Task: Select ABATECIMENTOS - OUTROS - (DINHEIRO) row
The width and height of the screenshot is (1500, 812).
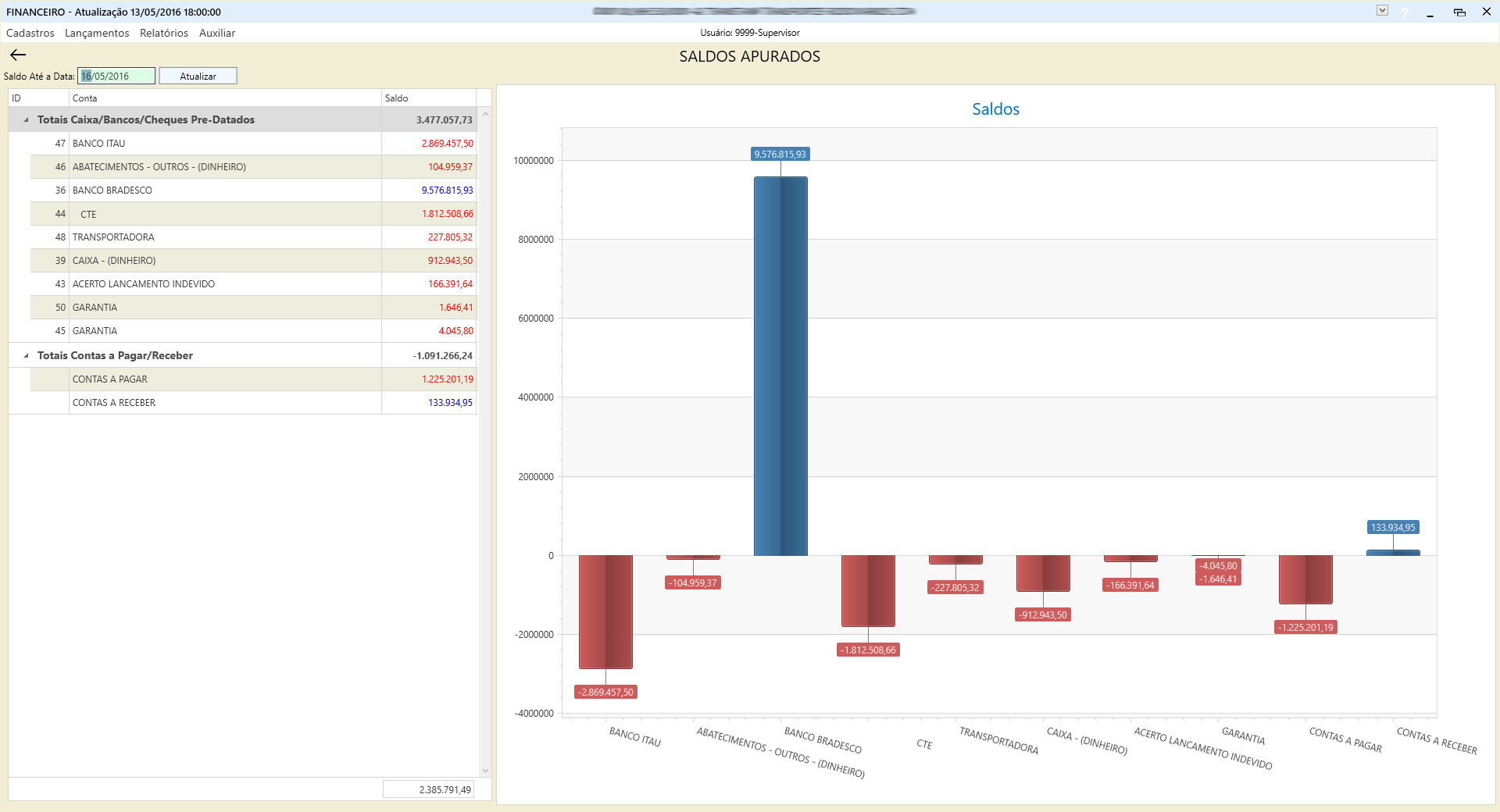Action: (253, 167)
